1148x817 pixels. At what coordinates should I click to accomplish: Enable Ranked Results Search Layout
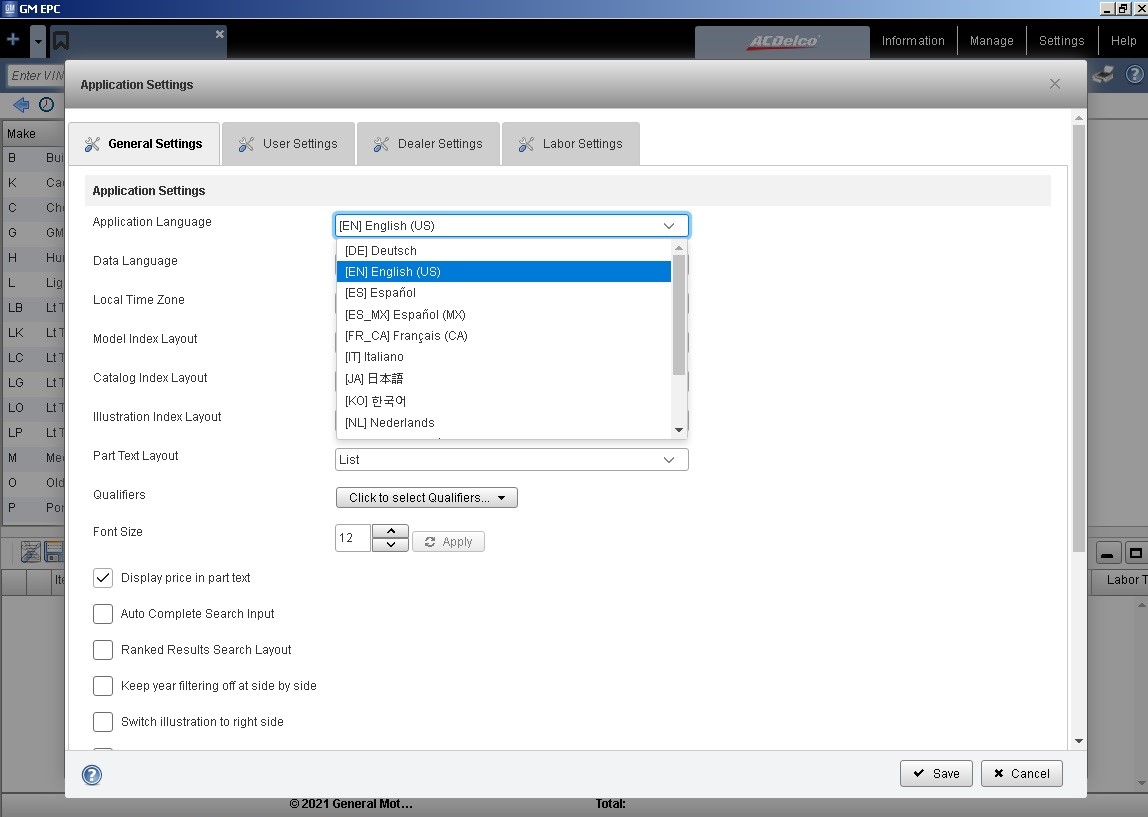(x=103, y=649)
